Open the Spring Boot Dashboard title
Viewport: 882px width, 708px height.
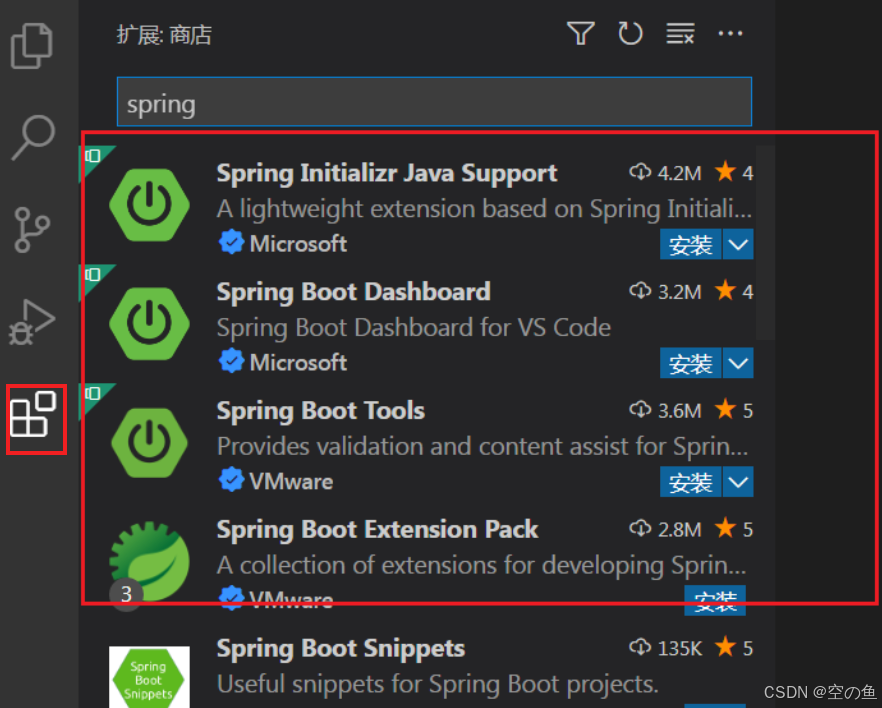[x=354, y=292]
